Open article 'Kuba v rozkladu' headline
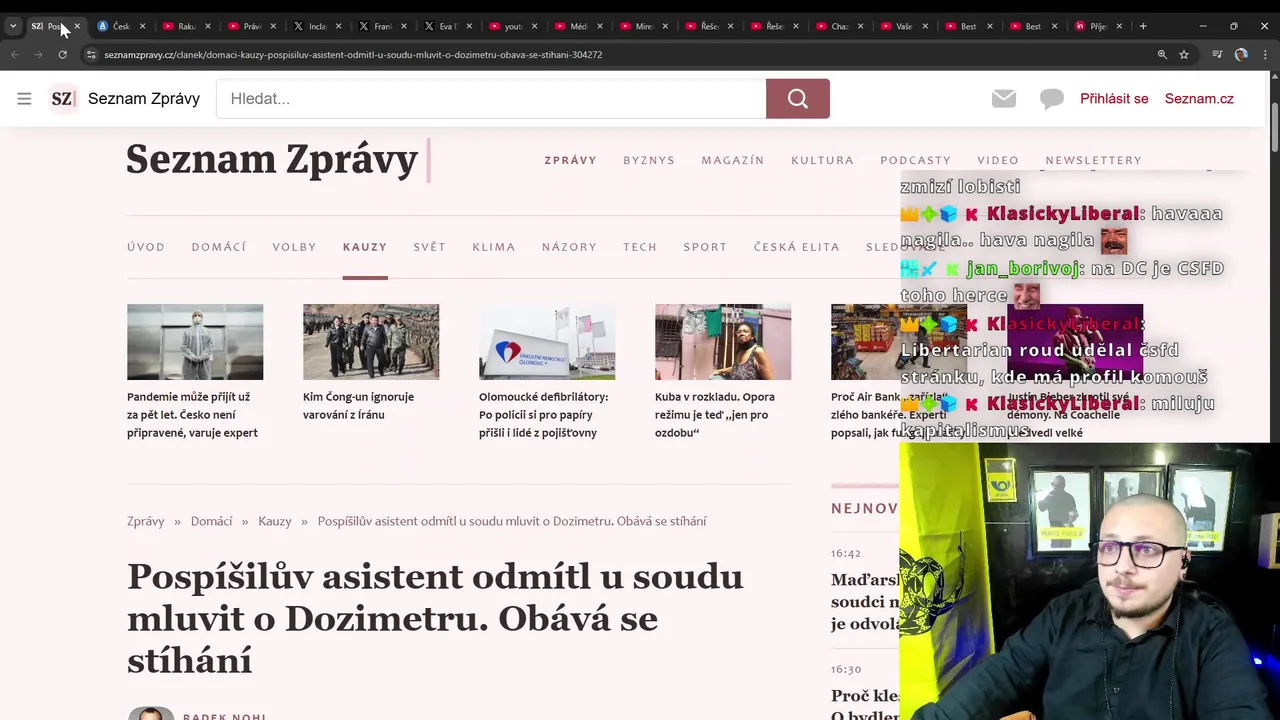The height and width of the screenshot is (720, 1280). point(715,415)
